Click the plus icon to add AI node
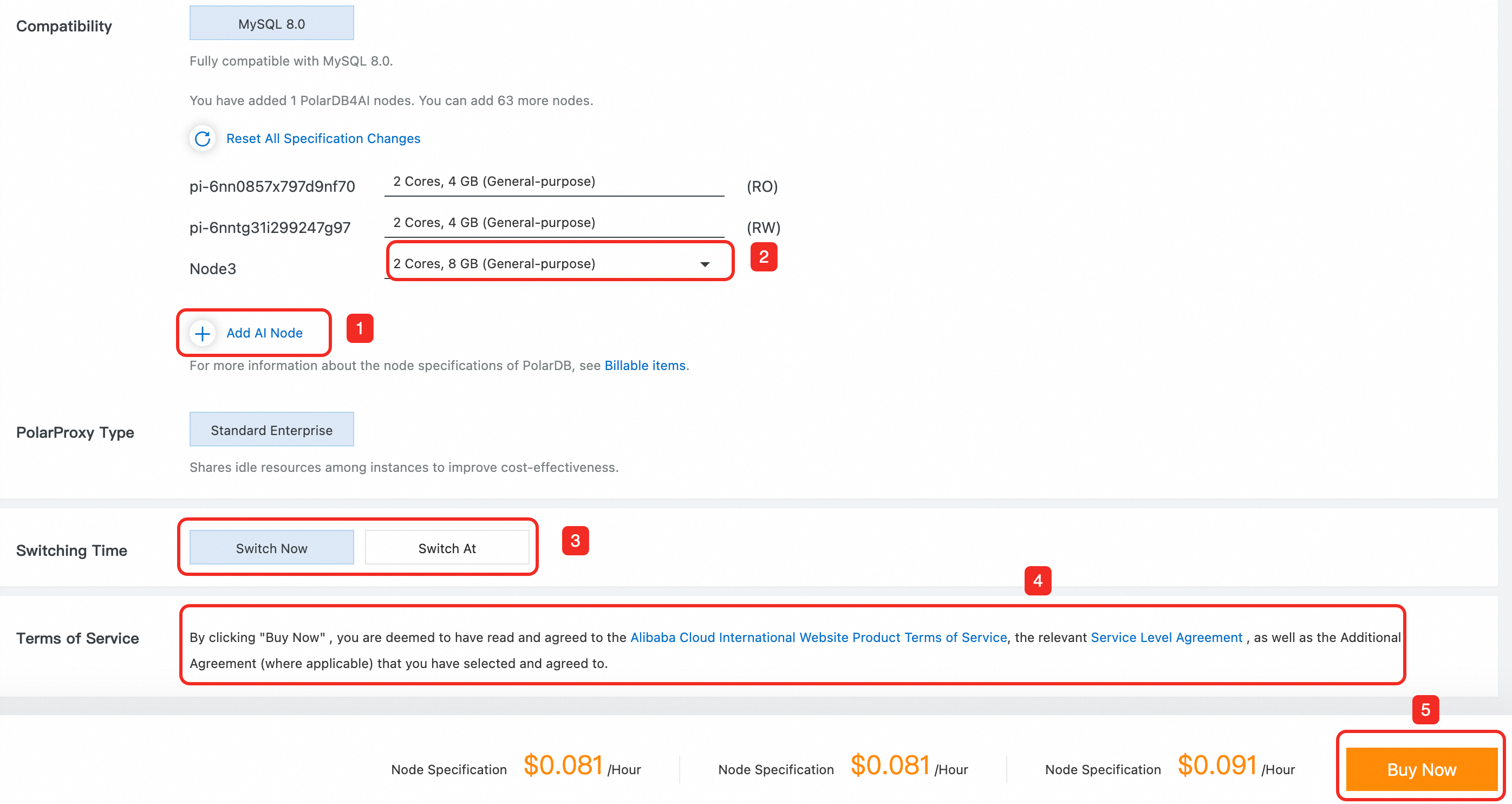This screenshot has width=1512, height=804. 203,334
